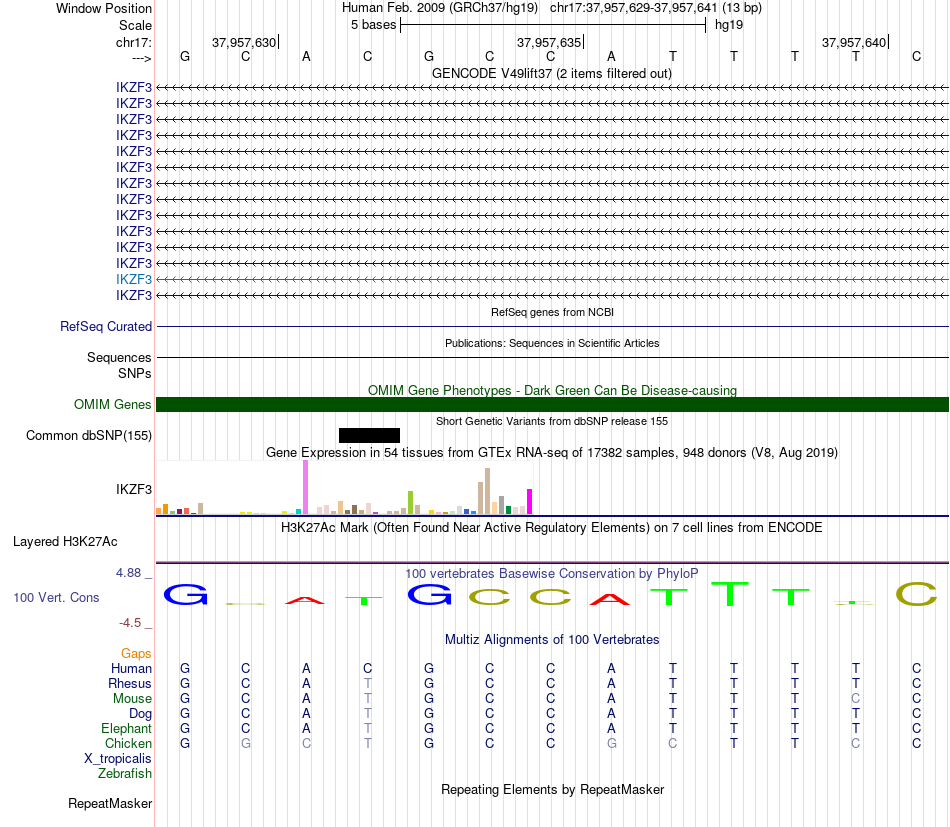Viewport: 950px width, 827px height.
Task: Click the 4.88 PhyloP upper scale value
Action: pos(128,573)
